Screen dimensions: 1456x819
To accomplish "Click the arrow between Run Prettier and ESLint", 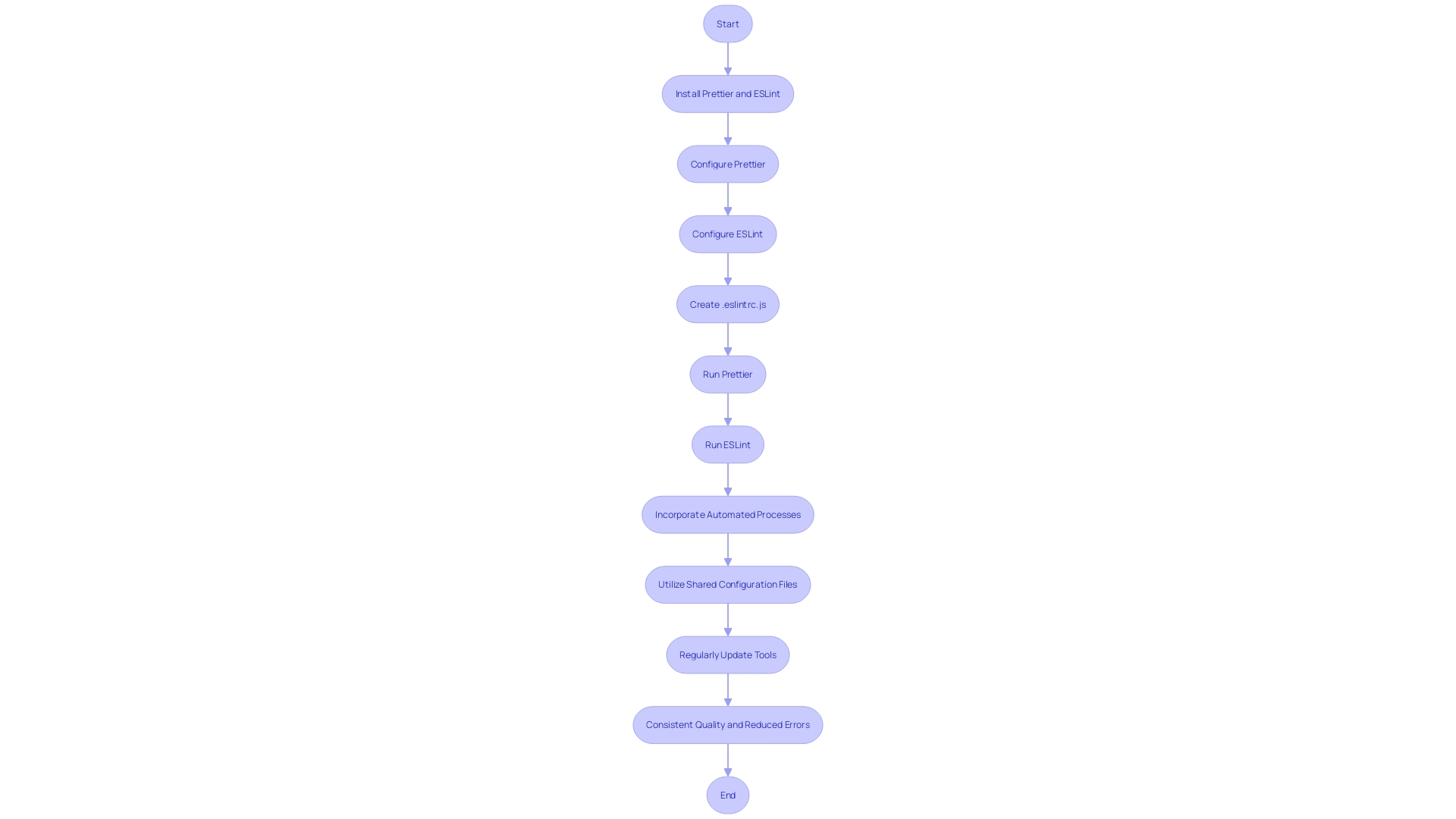I will pyautogui.click(x=727, y=408).
